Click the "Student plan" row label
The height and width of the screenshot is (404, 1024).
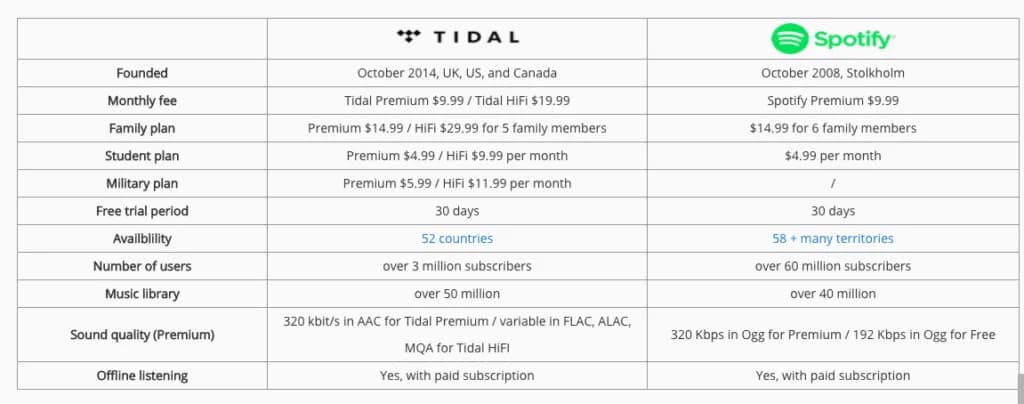coord(142,156)
